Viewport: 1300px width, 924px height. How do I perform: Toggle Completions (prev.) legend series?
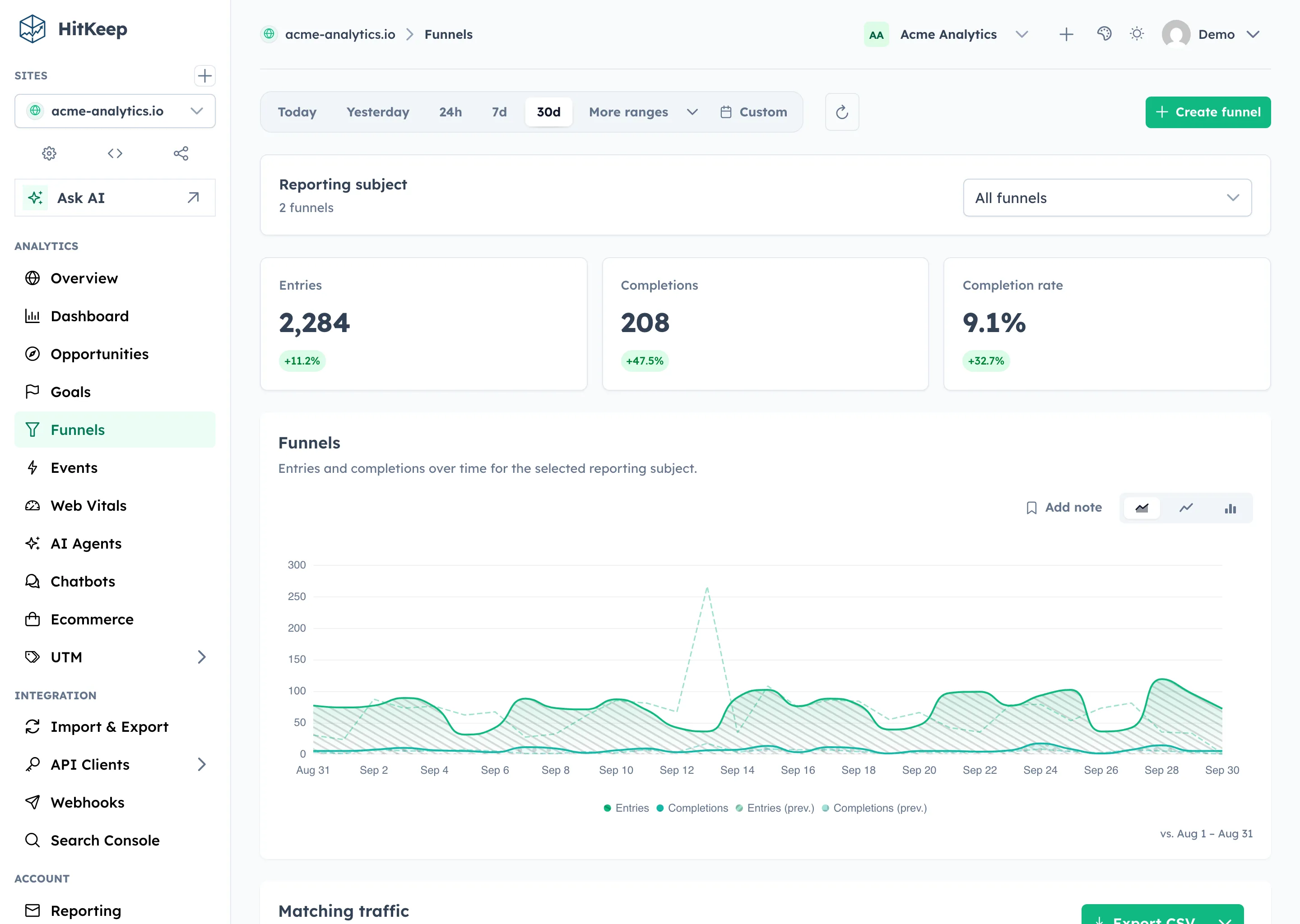click(874, 808)
